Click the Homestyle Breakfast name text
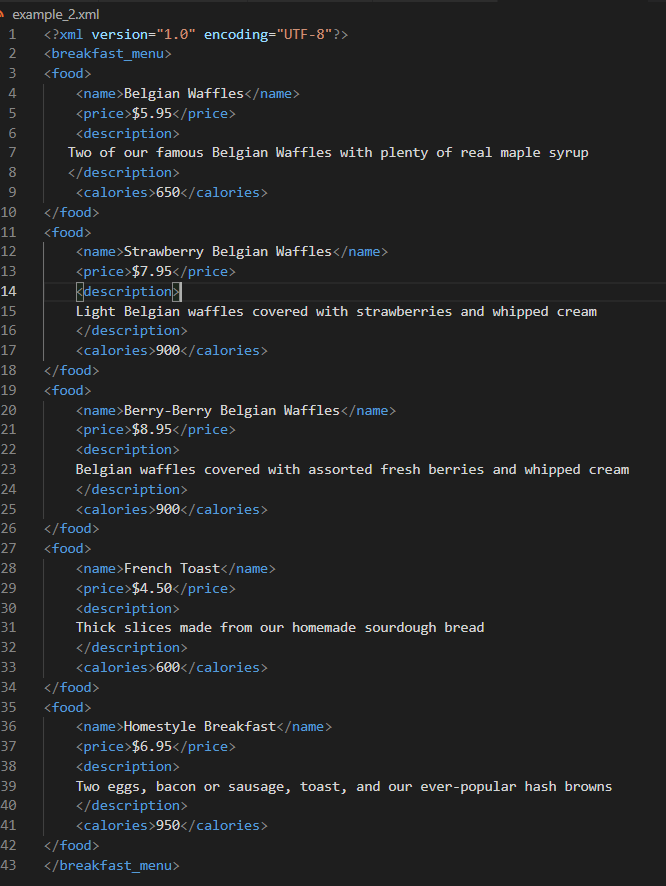The width and height of the screenshot is (666, 886). [199, 726]
